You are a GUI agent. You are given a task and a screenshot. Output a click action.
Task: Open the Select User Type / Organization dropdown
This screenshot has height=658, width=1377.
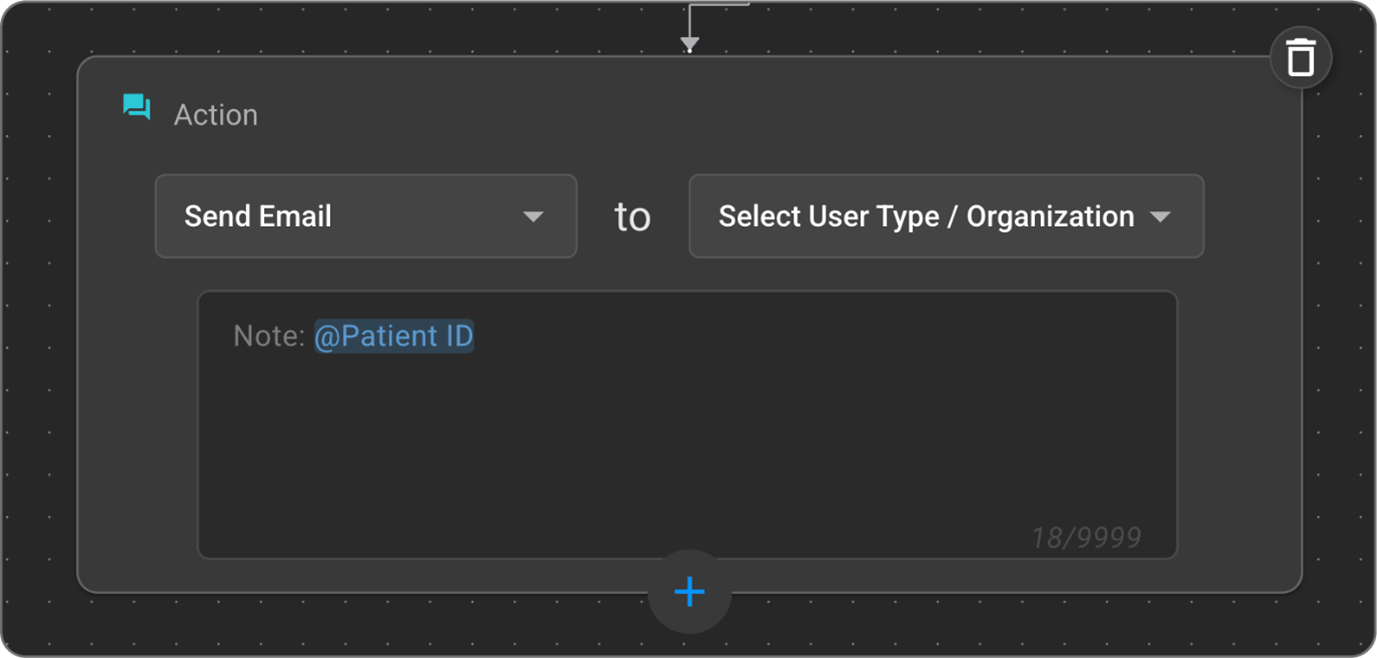(945, 216)
